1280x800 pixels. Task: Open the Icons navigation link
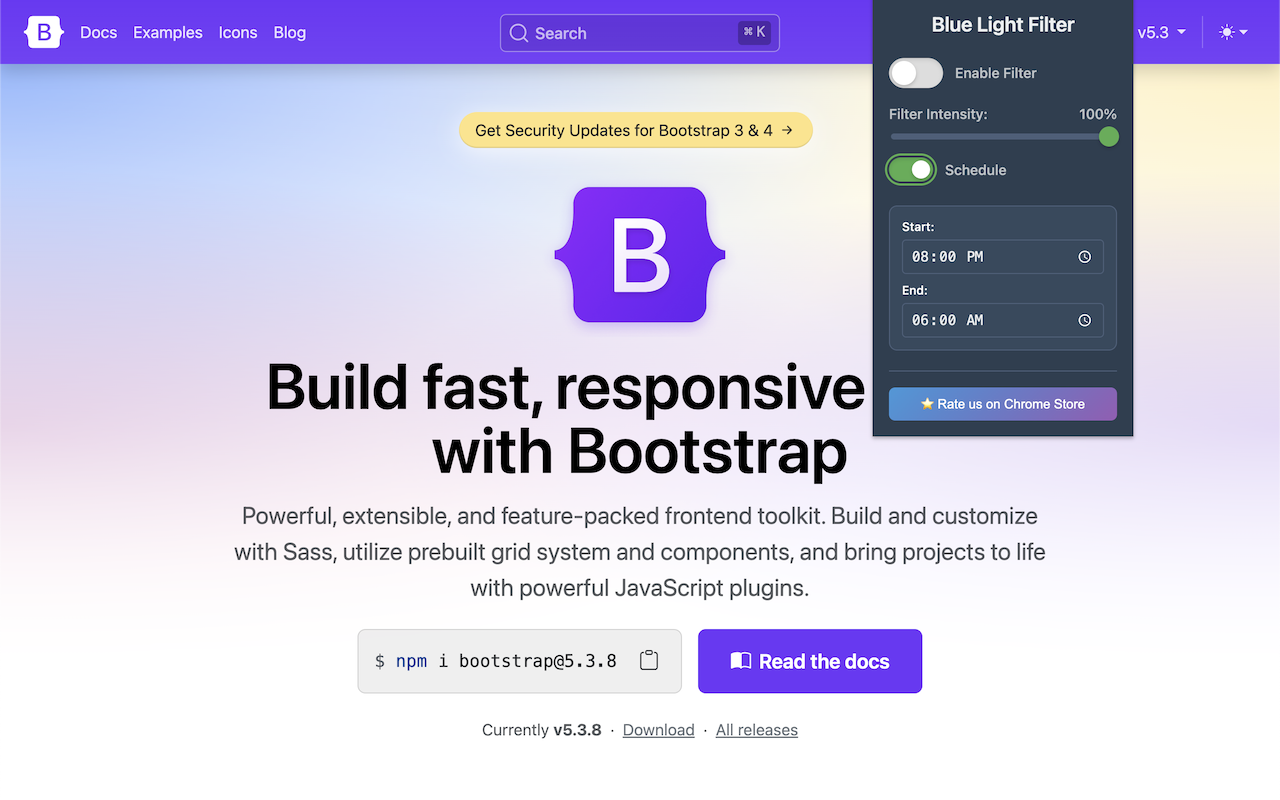(x=238, y=32)
